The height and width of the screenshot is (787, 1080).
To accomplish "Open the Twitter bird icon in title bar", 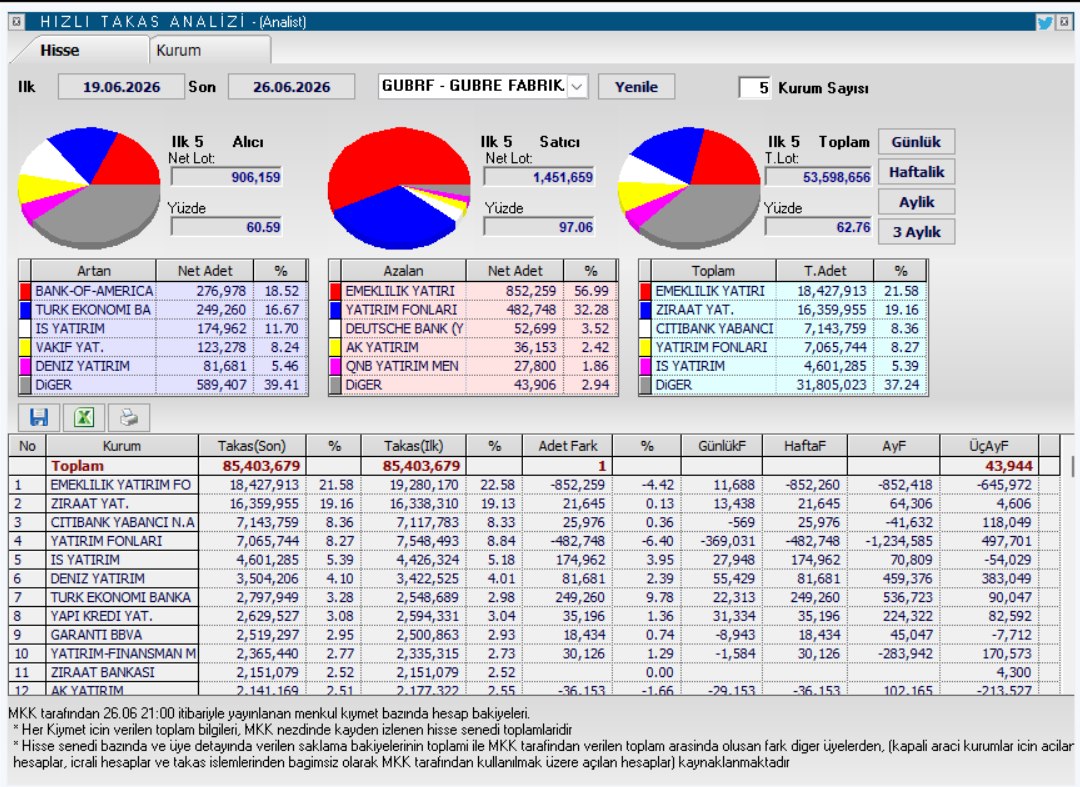I will point(1045,22).
